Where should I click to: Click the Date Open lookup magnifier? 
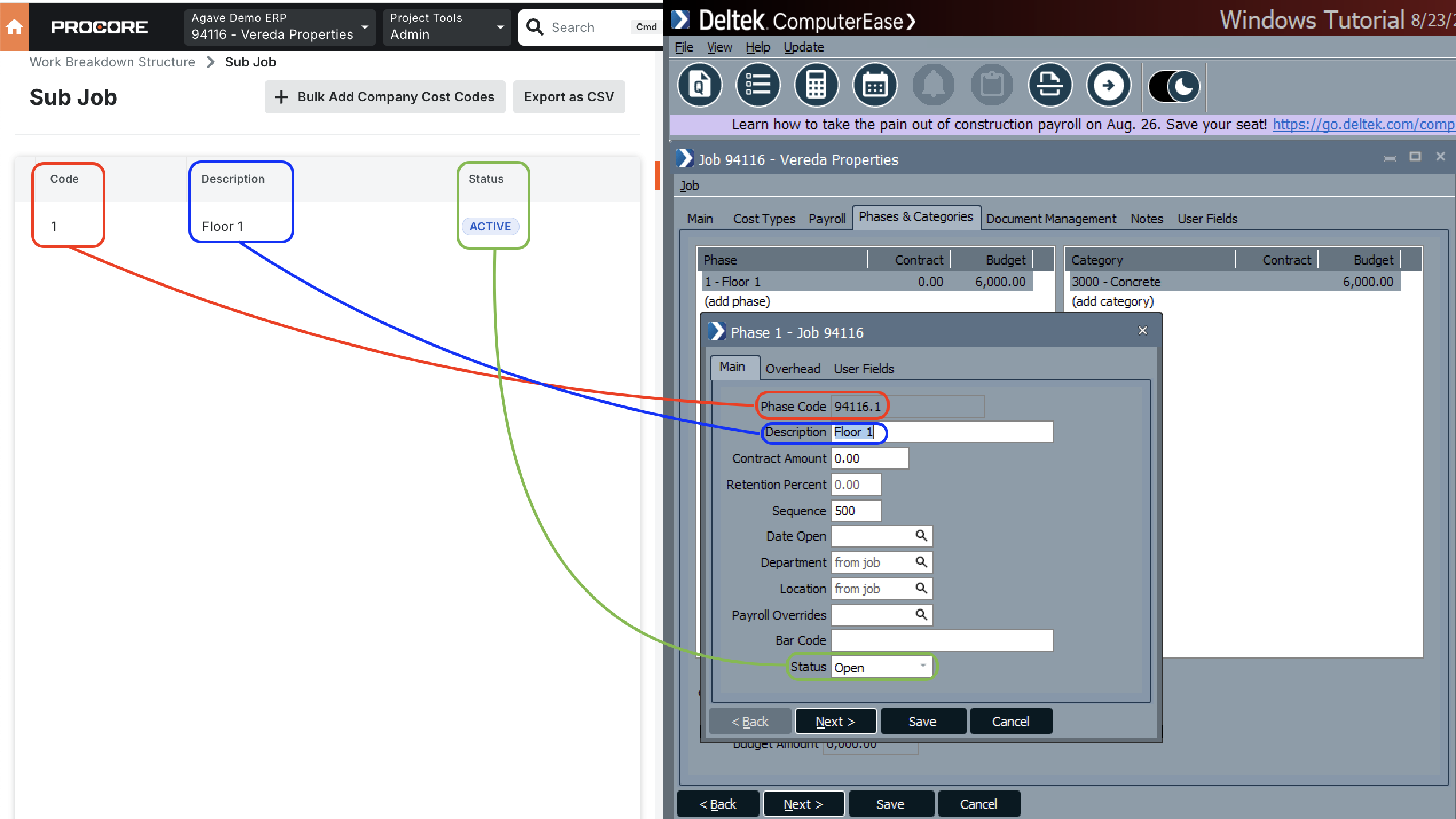click(x=921, y=535)
